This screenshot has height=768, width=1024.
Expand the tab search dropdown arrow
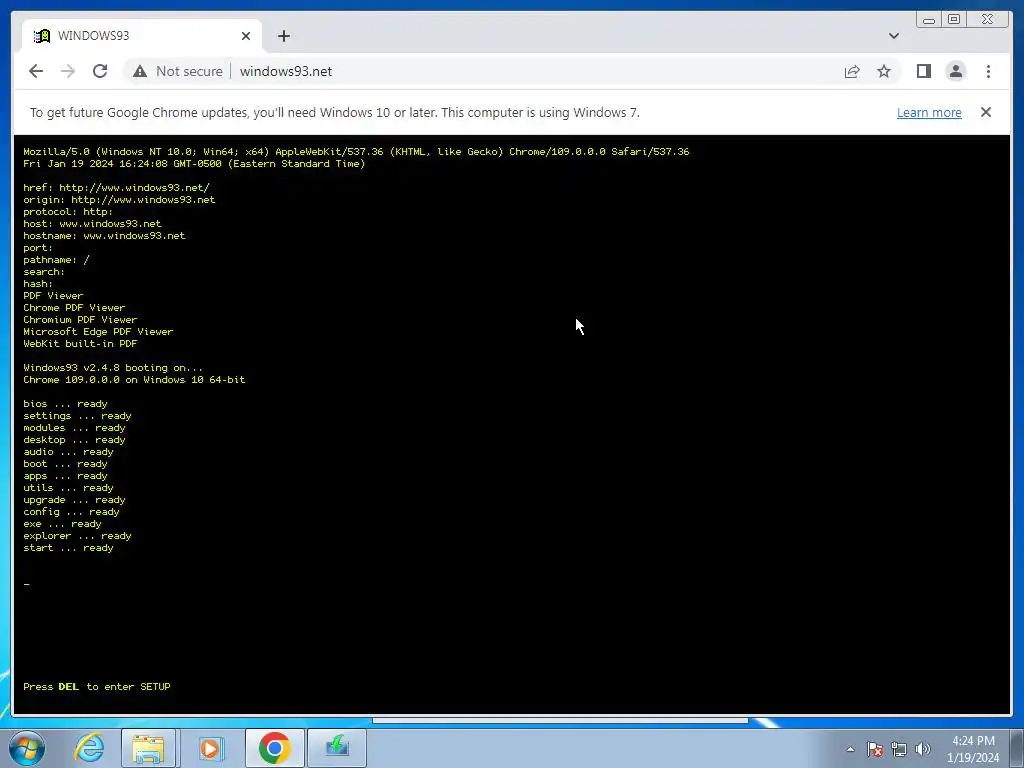(x=893, y=36)
